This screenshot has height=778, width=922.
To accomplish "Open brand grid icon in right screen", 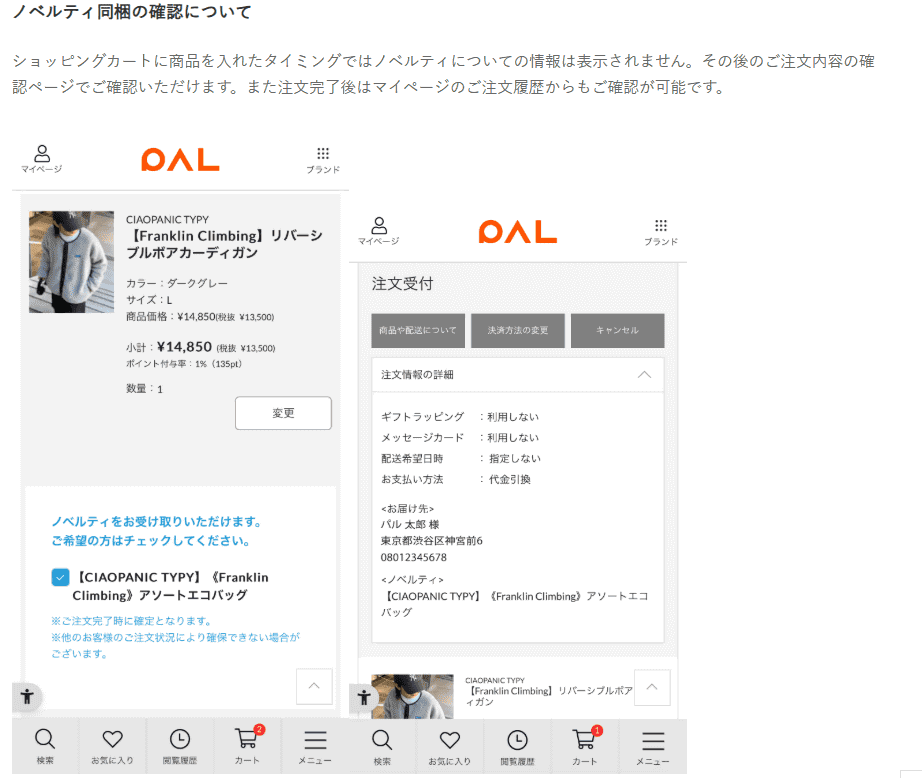I will [x=661, y=232].
